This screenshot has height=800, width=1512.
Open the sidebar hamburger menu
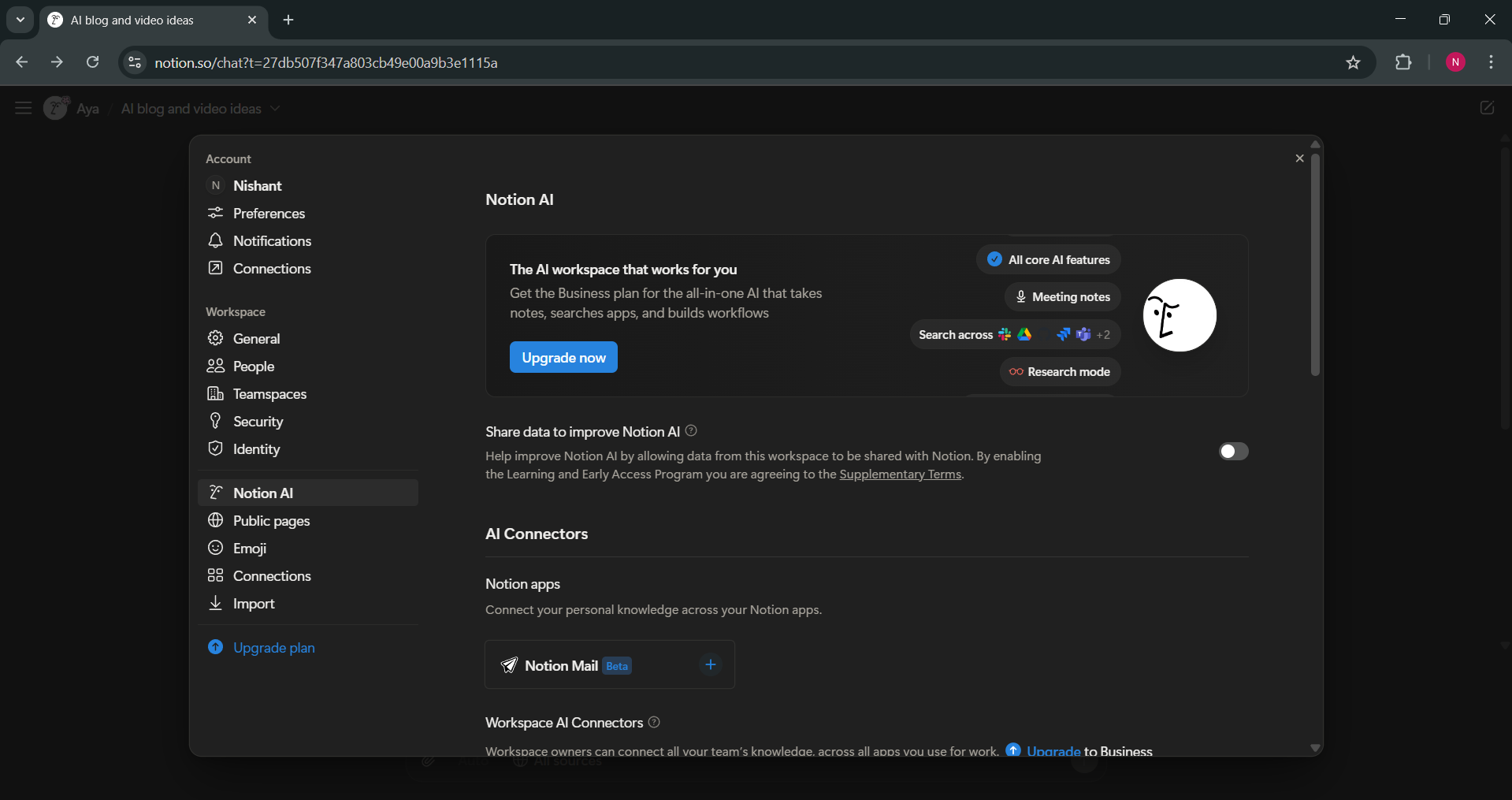(24, 108)
